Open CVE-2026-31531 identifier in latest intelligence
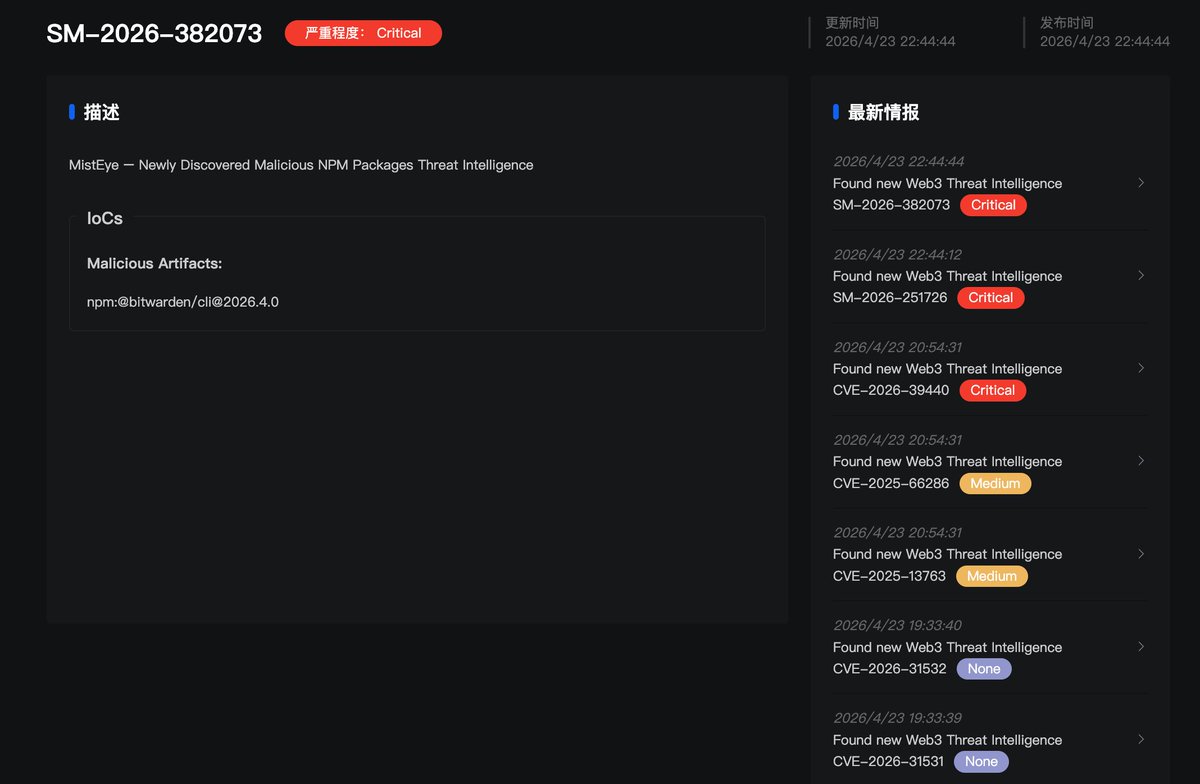 click(888, 762)
